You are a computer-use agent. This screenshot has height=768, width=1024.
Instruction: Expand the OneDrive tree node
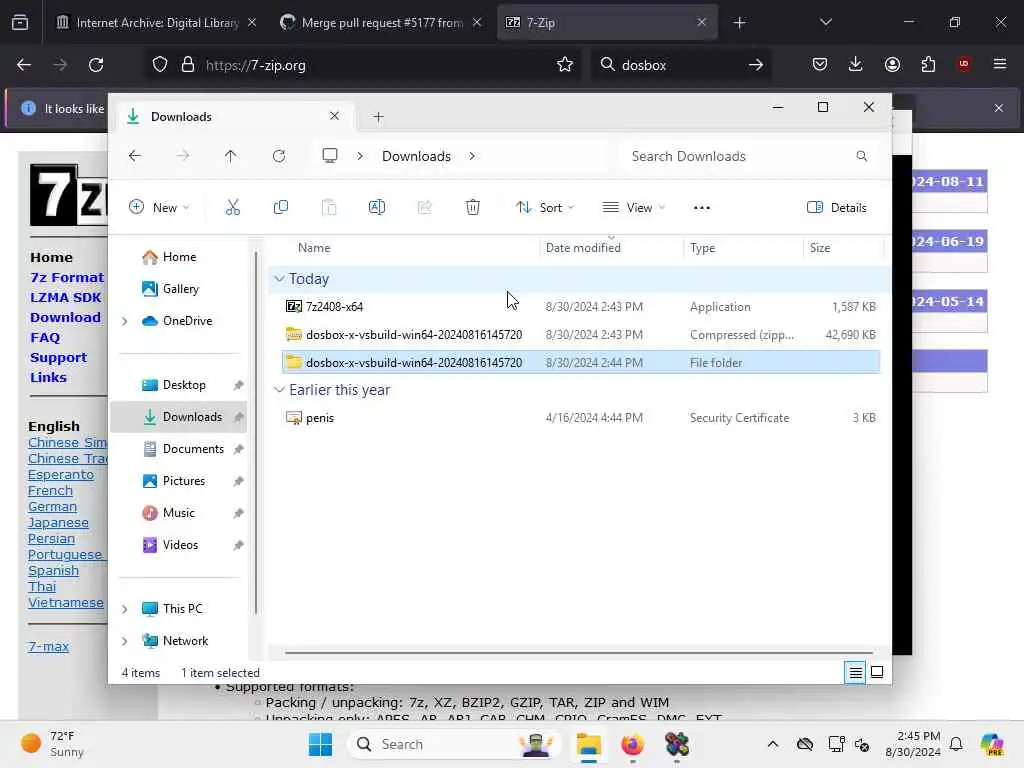[x=125, y=321]
